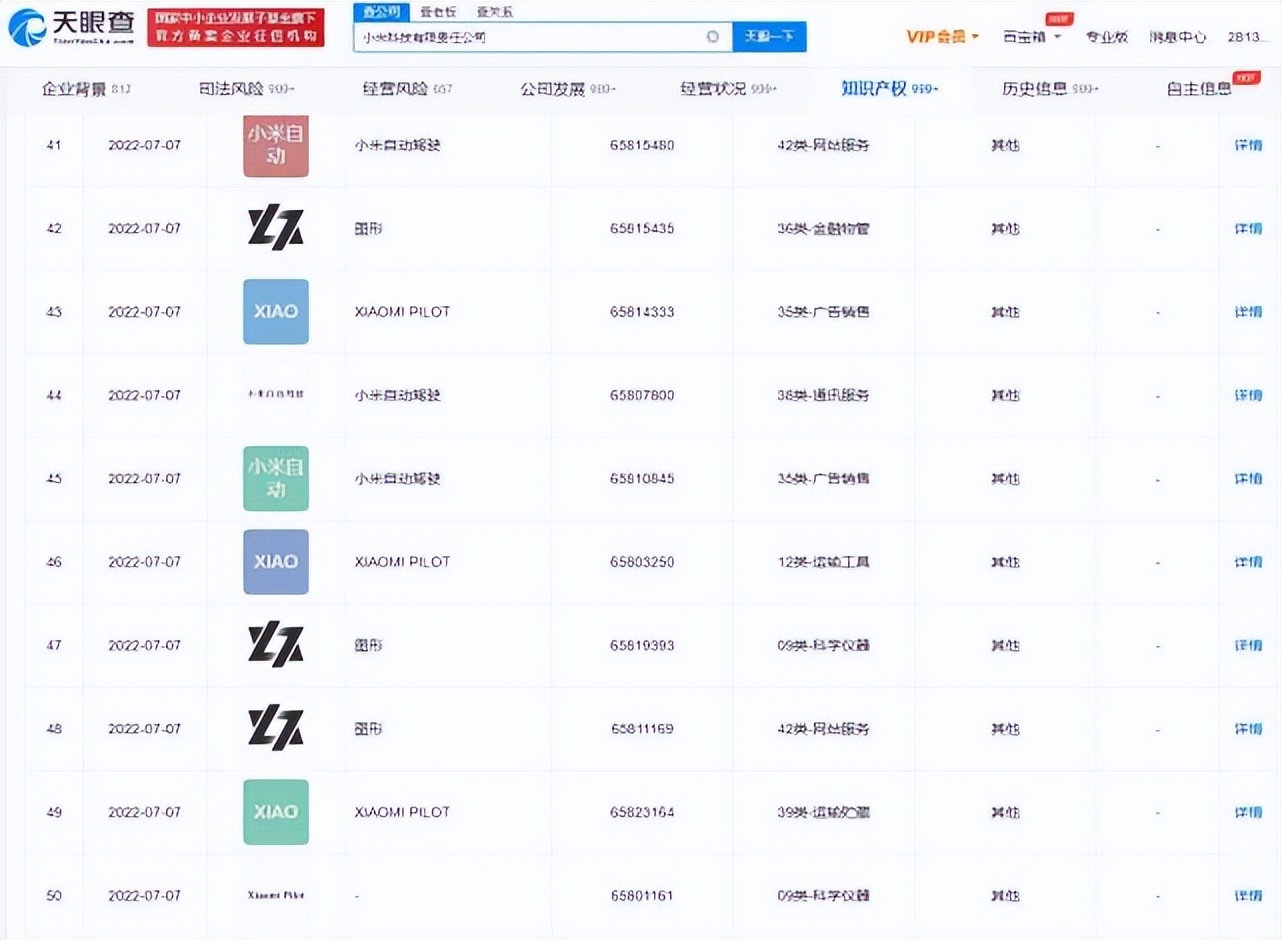
Task: Select registration number 65801161
Action: point(642,895)
